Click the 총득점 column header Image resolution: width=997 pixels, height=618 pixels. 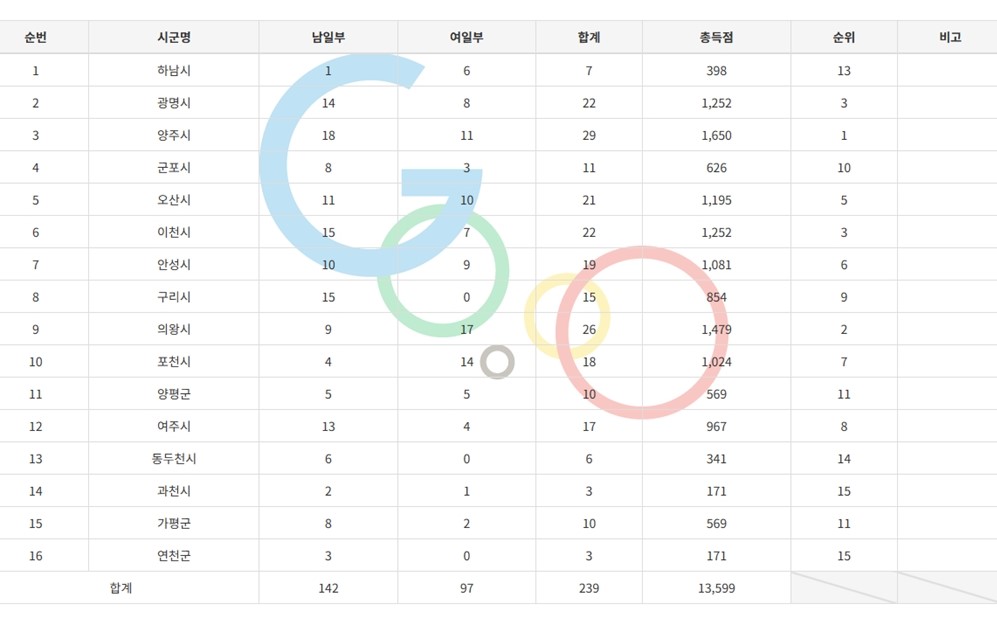click(716, 38)
